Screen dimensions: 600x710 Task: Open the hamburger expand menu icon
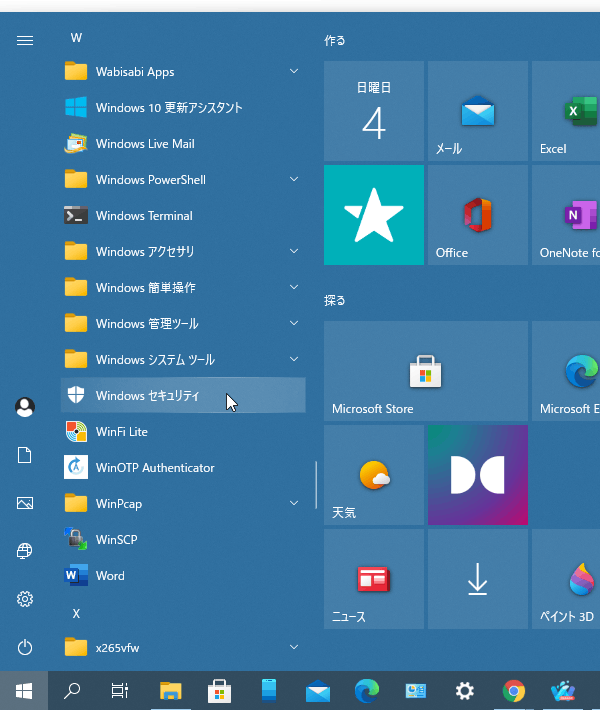point(25,41)
